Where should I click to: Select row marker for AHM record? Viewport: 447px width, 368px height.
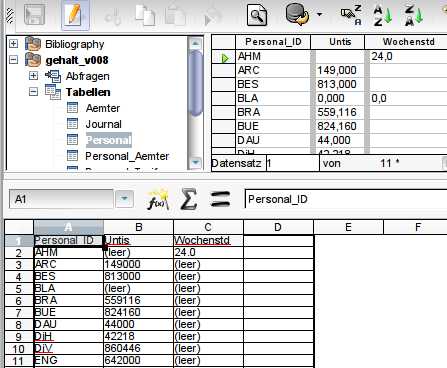tap(224, 57)
